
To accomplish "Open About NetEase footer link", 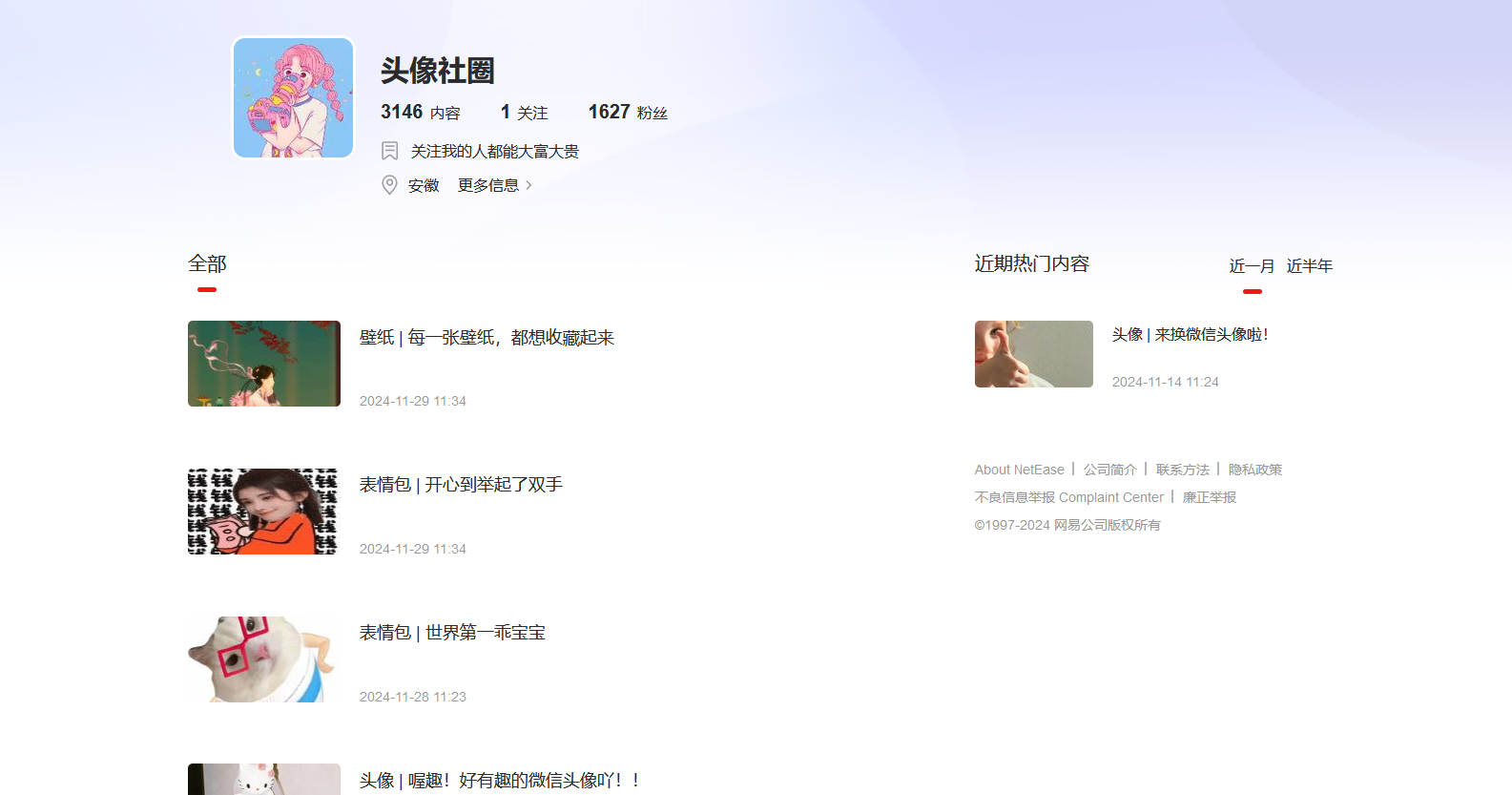I will coord(1019,470).
